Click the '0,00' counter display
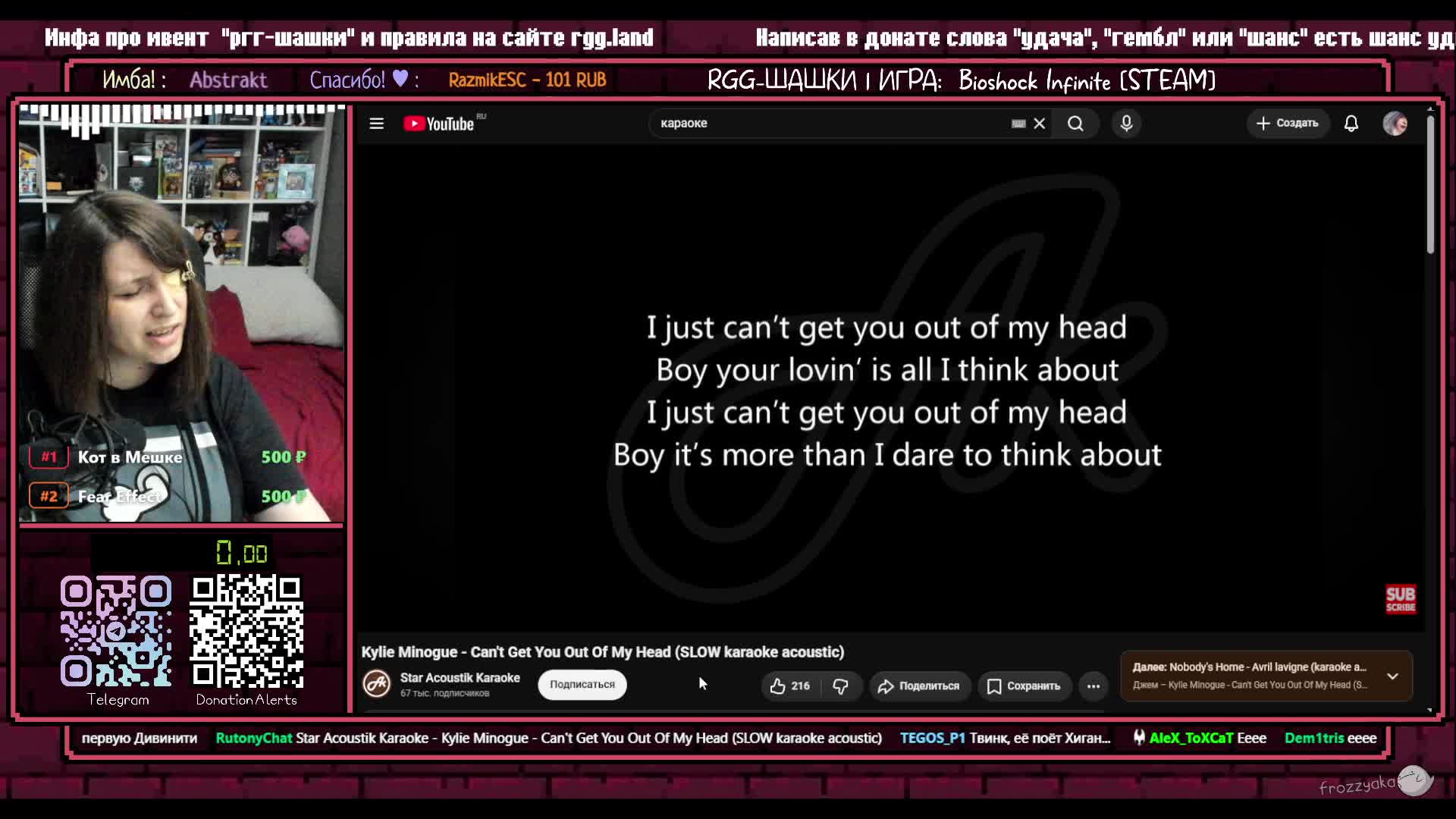Image resolution: width=1456 pixels, height=819 pixels. click(x=242, y=553)
